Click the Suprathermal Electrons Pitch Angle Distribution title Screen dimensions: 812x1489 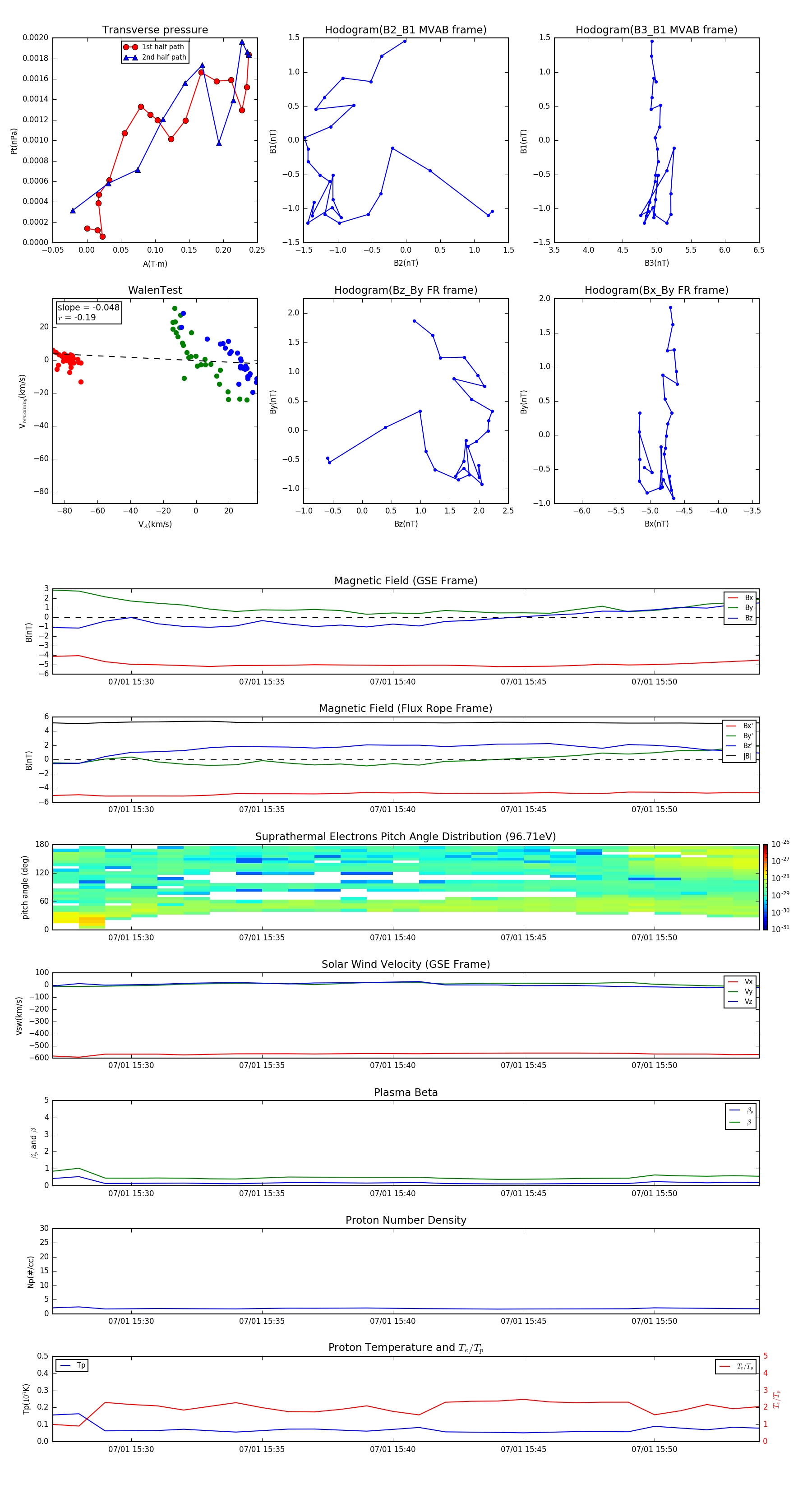[x=406, y=837]
